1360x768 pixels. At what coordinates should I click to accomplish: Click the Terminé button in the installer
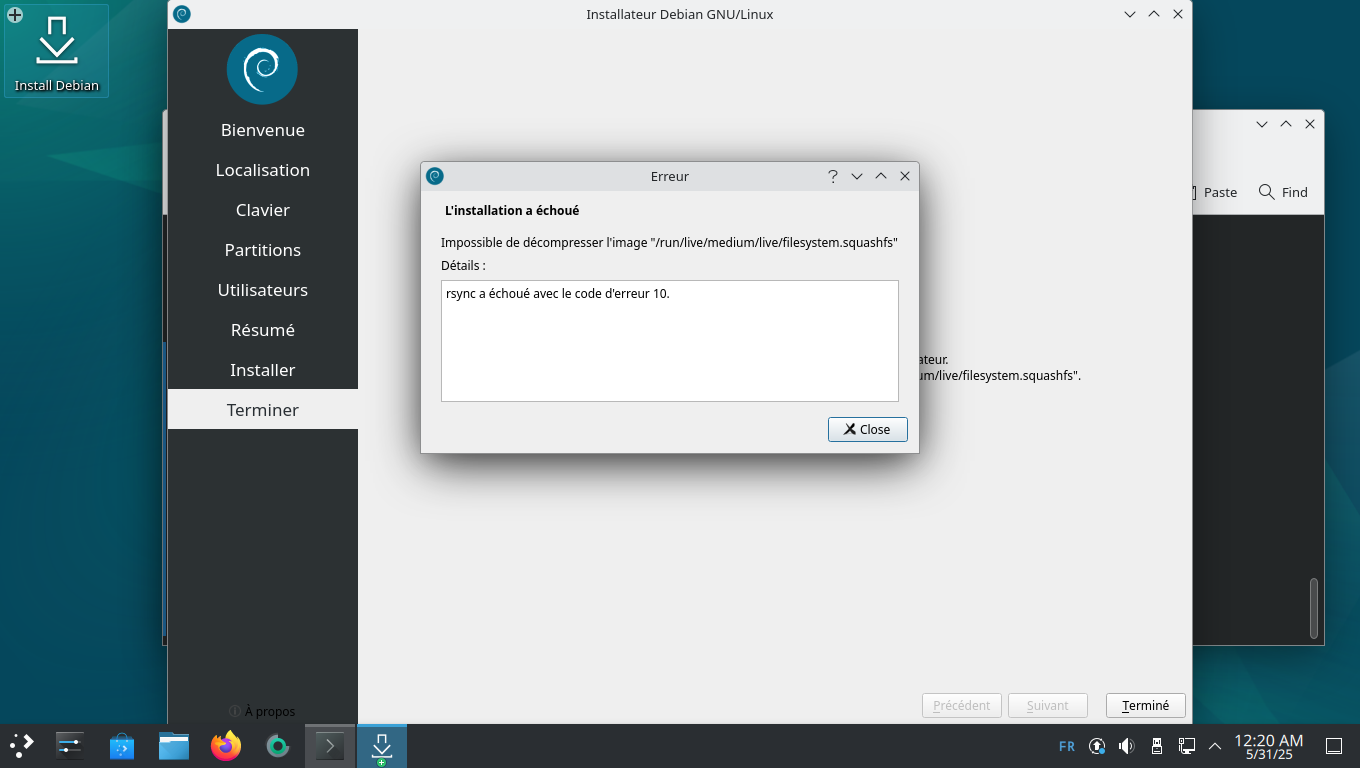1145,705
